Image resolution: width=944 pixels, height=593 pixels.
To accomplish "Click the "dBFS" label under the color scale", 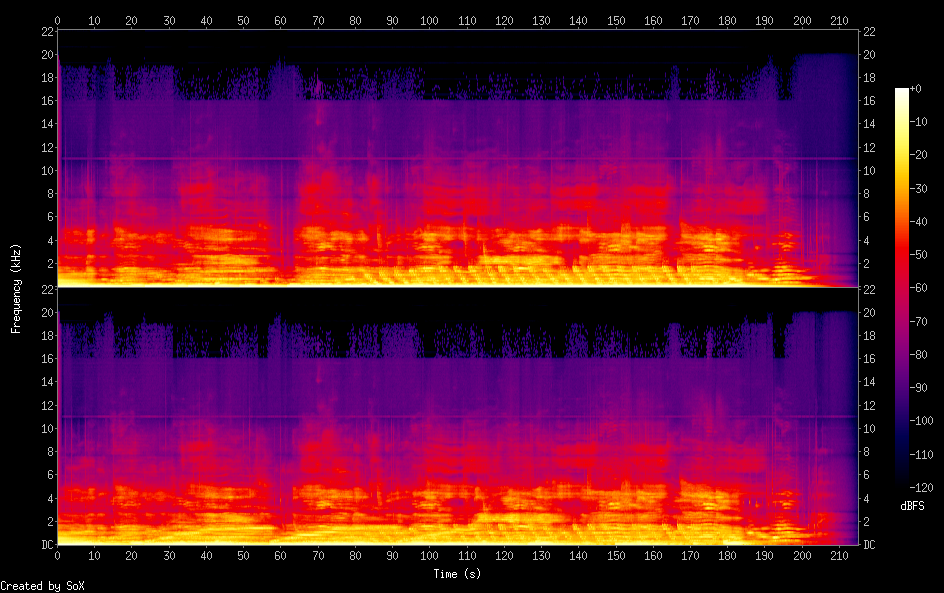I will [x=912, y=506].
